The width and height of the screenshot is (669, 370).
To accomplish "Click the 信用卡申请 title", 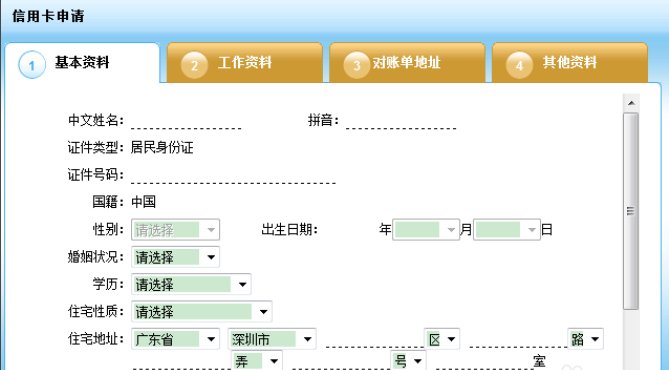I will point(48,16).
